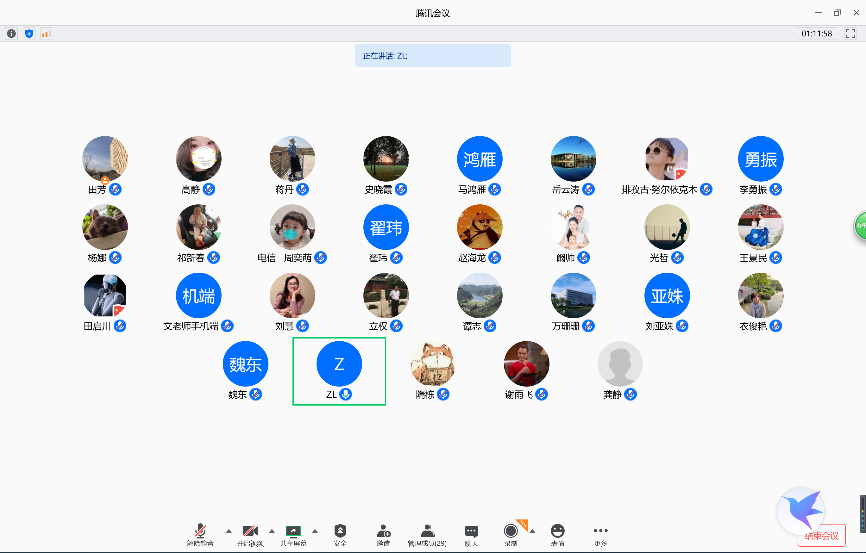Viewport: 866px width, 553px height.
Task: Open video options arrow beside camera
Action: [273, 531]
